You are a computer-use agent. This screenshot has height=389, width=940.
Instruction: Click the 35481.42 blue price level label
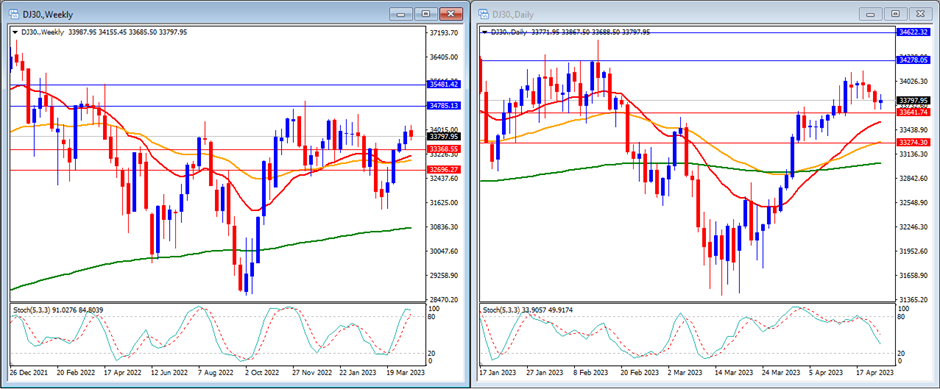tap(444, 85)
